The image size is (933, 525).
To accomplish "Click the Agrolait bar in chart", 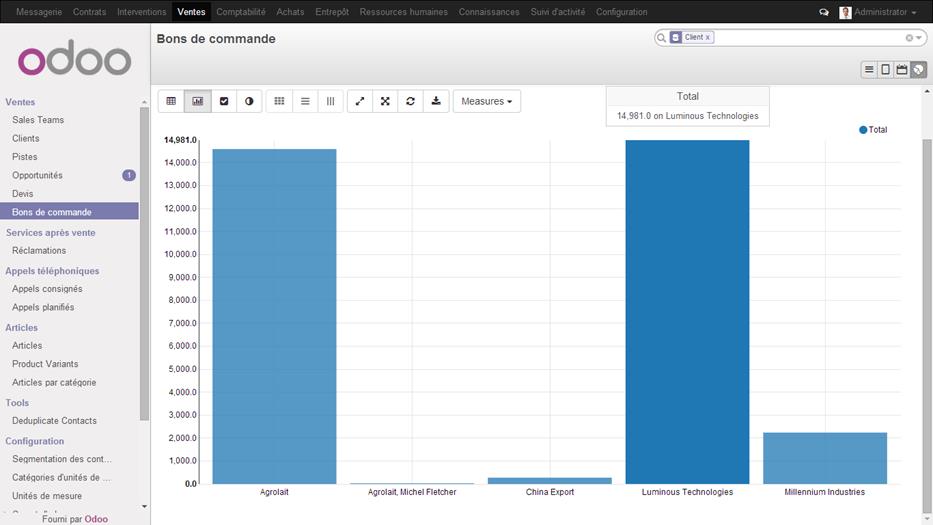I will (274, 316).
